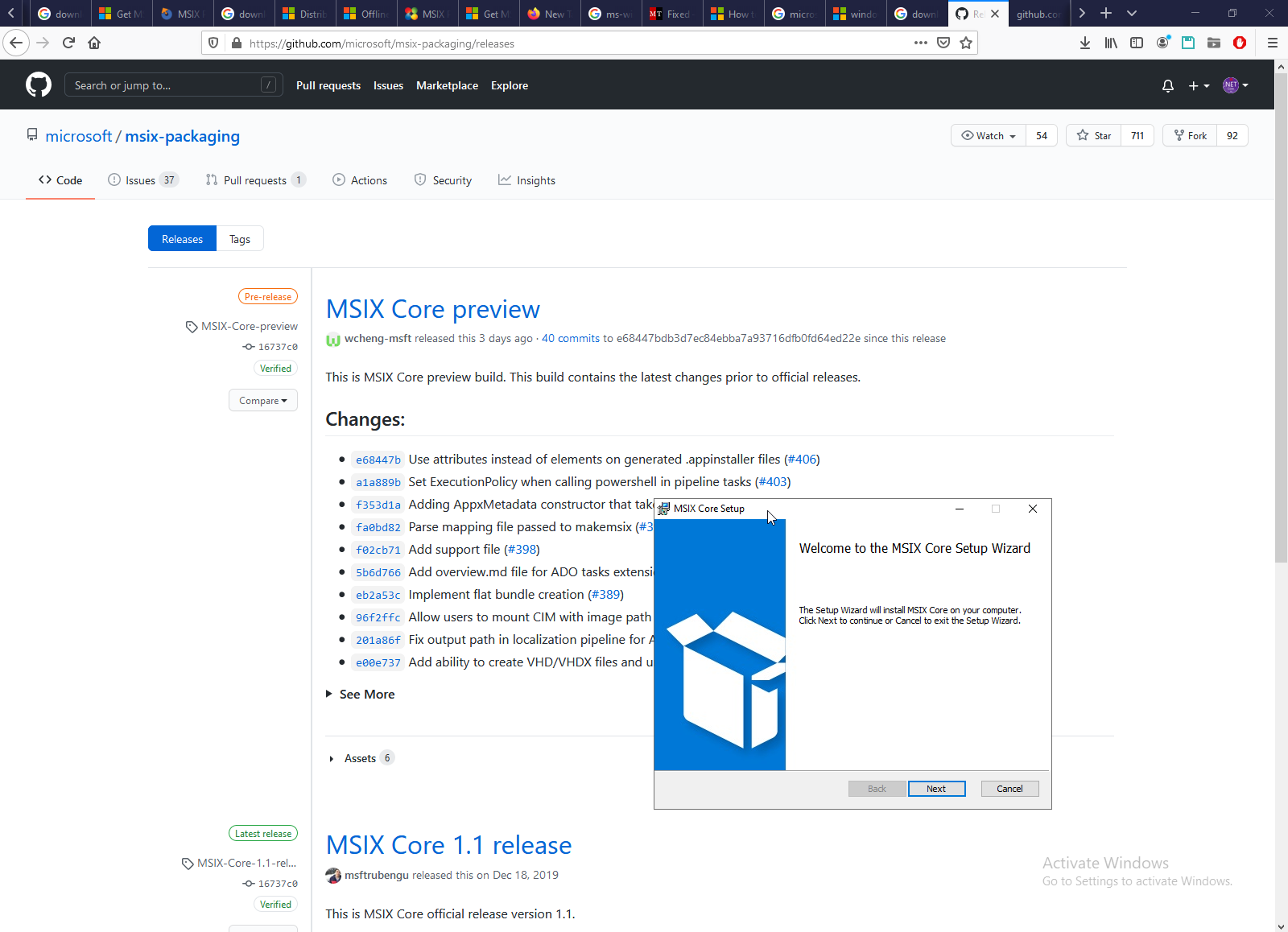Switch to the Code tab of repository

(x=60, y=180)
